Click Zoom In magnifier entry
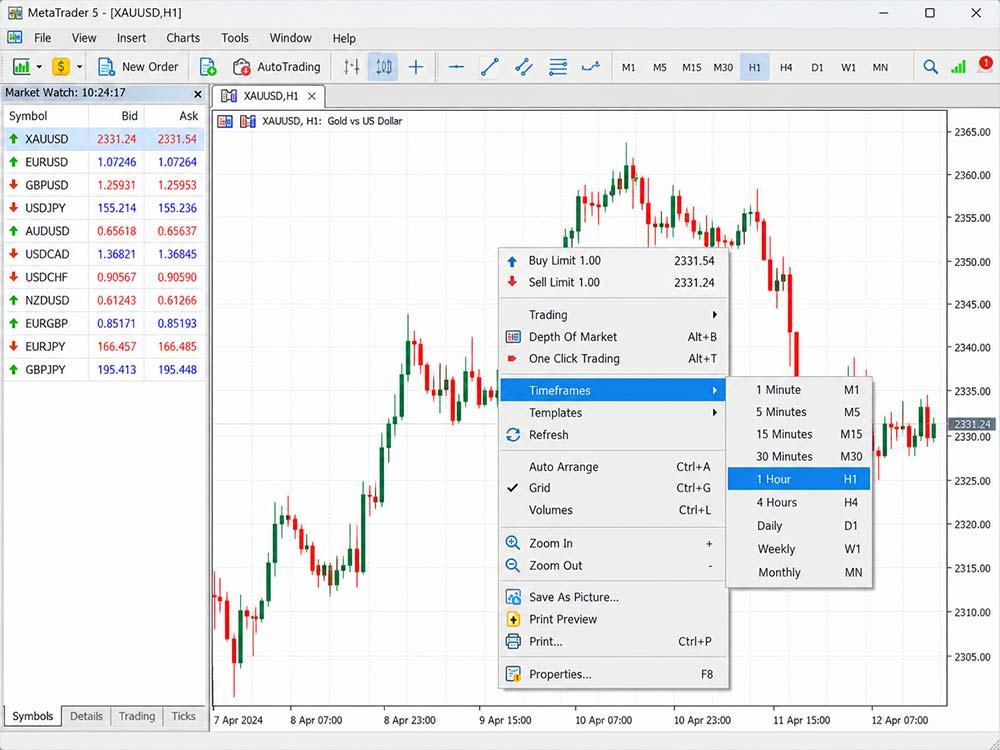Image resolution: width=1000 pixels, height=750 pixels. click(x=614, y=543)
